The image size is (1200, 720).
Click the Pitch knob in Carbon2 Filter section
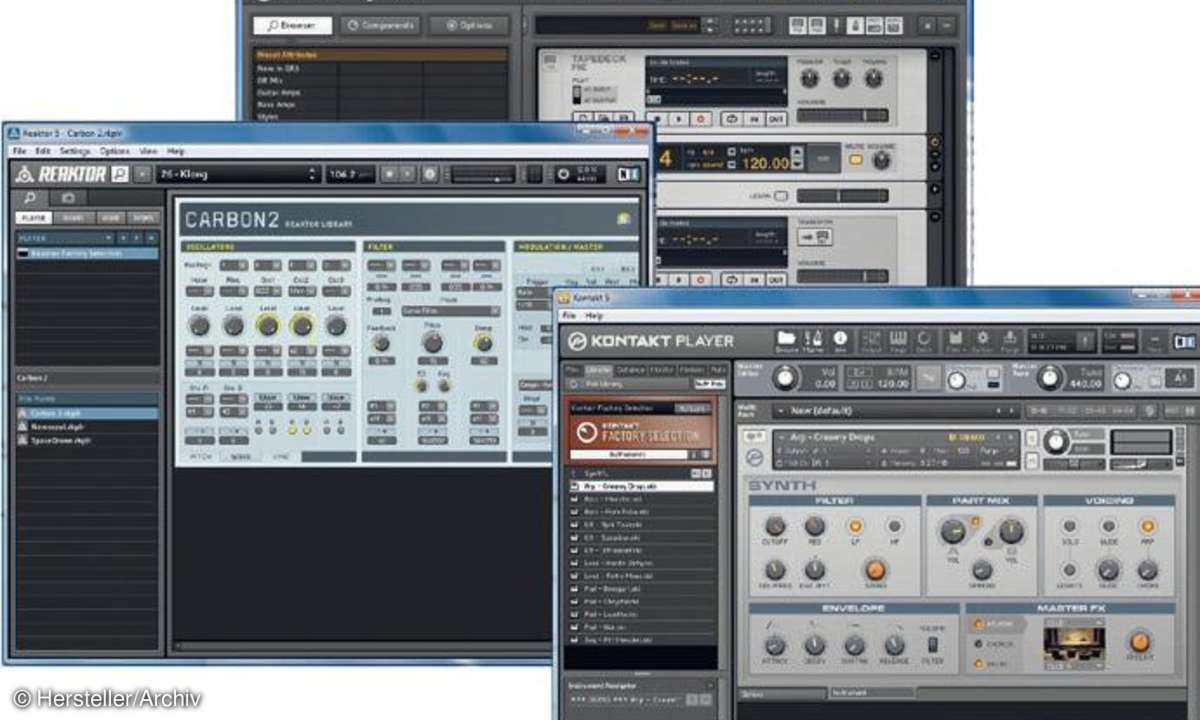[432, 343]
